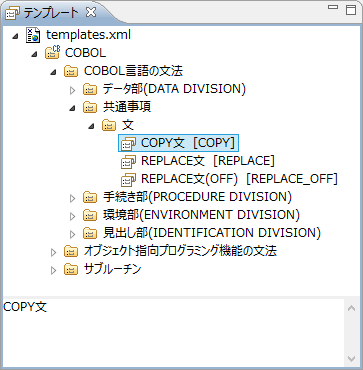Select オブジェクト指向プログラミング機能の文法 label
The width and height of the screenshot is (363, 370).
180,251
